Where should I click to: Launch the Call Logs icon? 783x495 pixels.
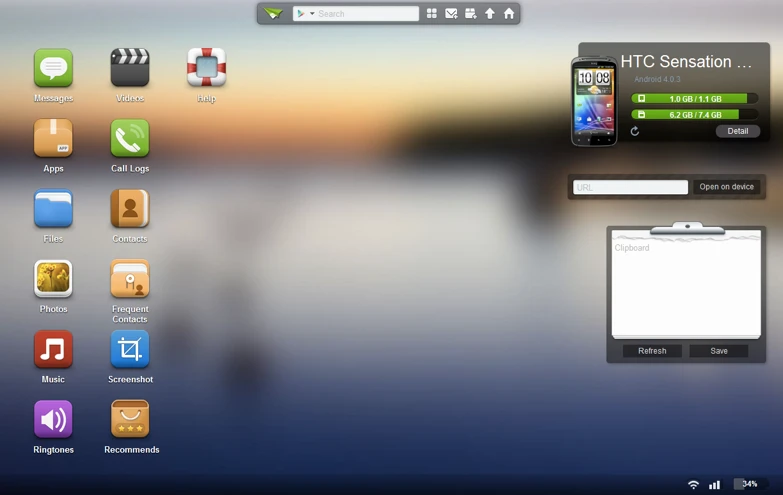pos(130,139)
